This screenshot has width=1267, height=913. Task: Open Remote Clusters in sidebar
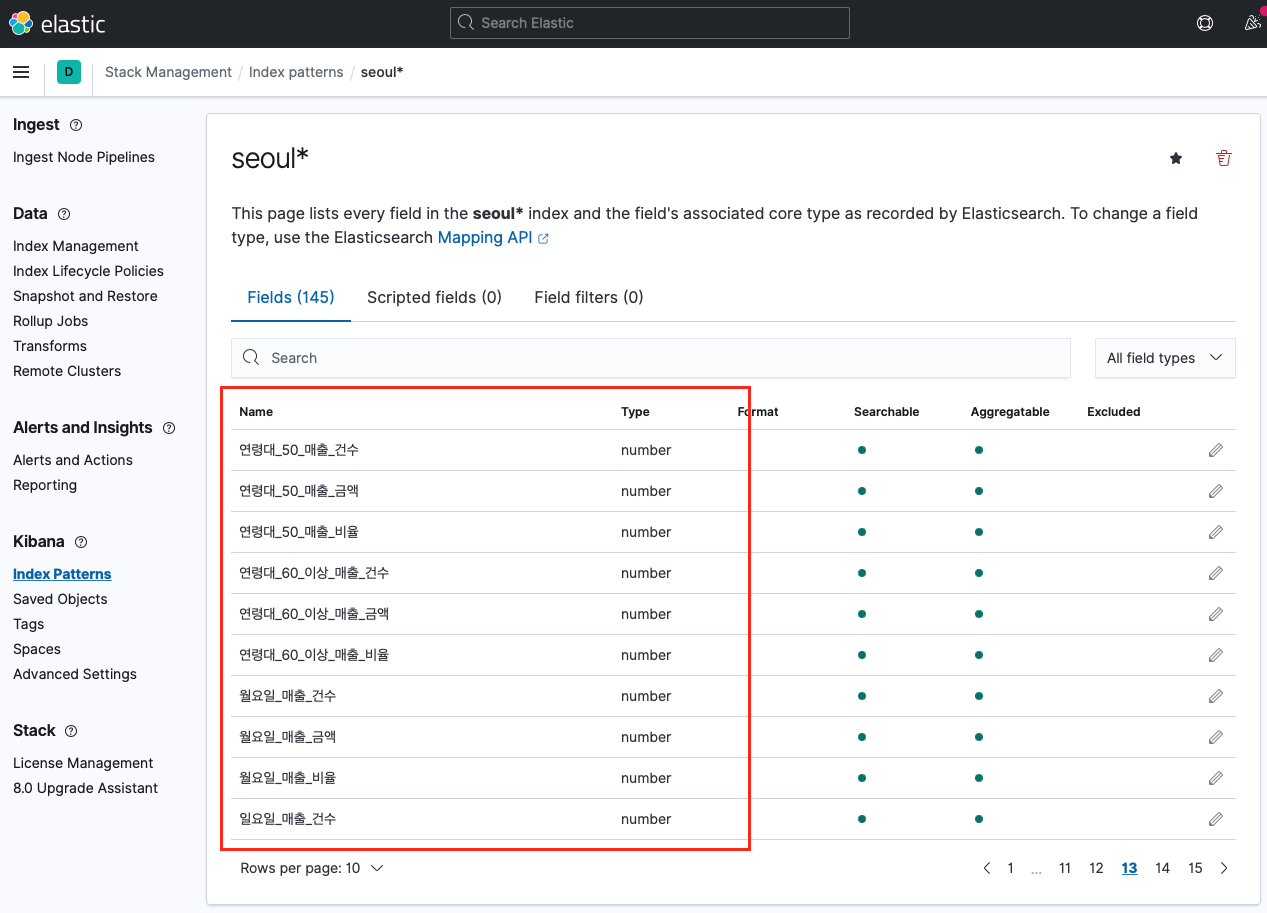tap(67, 371)
